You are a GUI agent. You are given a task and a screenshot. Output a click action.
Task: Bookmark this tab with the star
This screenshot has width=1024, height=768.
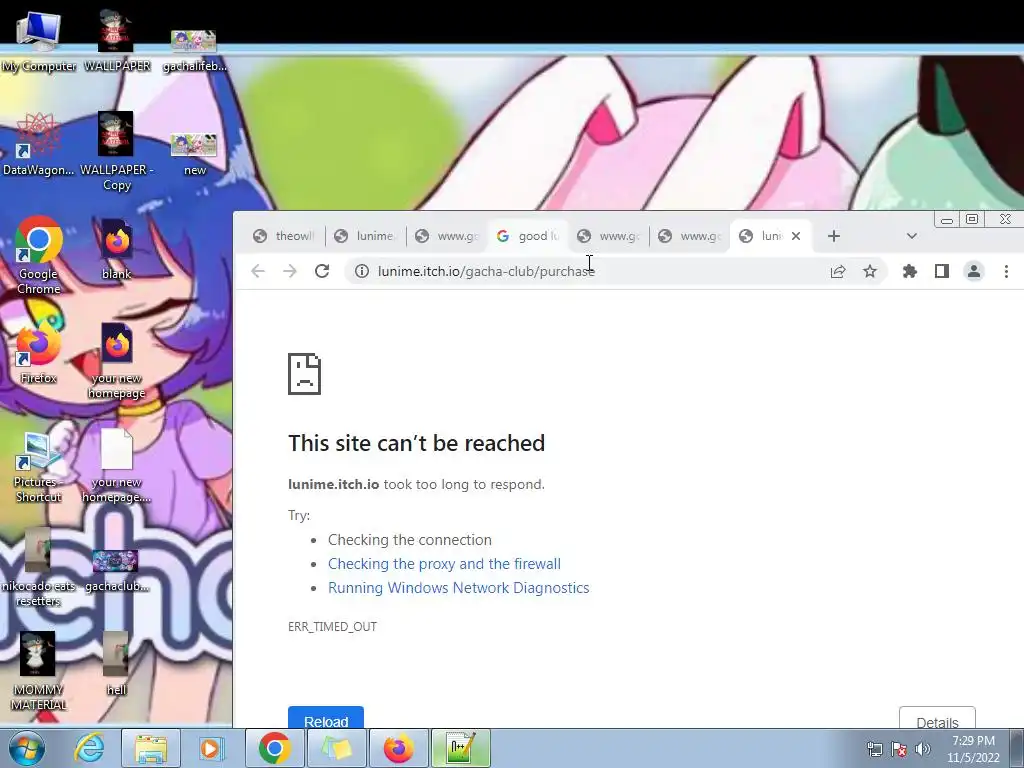click(x=870, y=271)
